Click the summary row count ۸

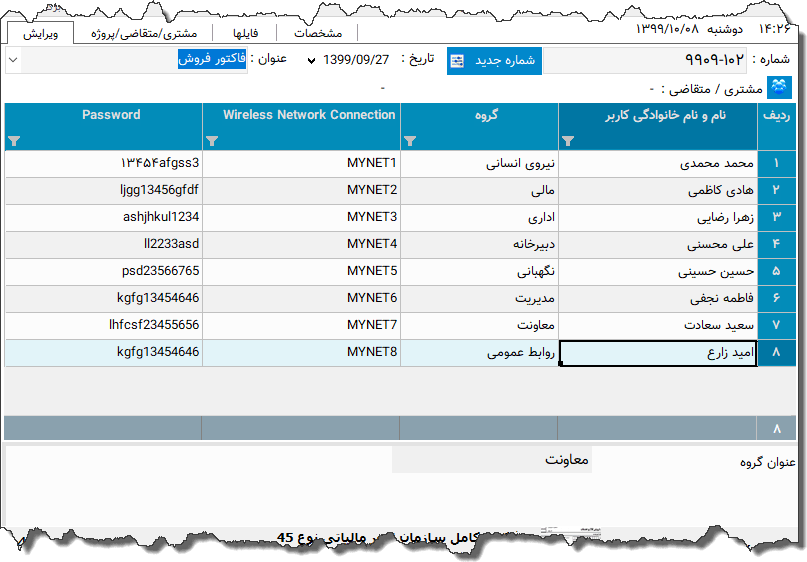point(777,429)
